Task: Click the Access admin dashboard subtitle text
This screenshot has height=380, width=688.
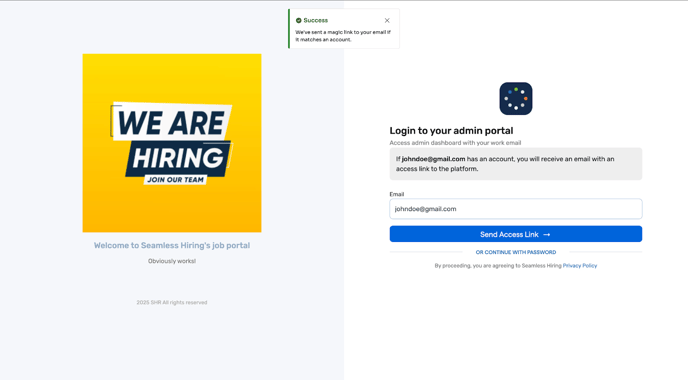Action: coord(455,143)
